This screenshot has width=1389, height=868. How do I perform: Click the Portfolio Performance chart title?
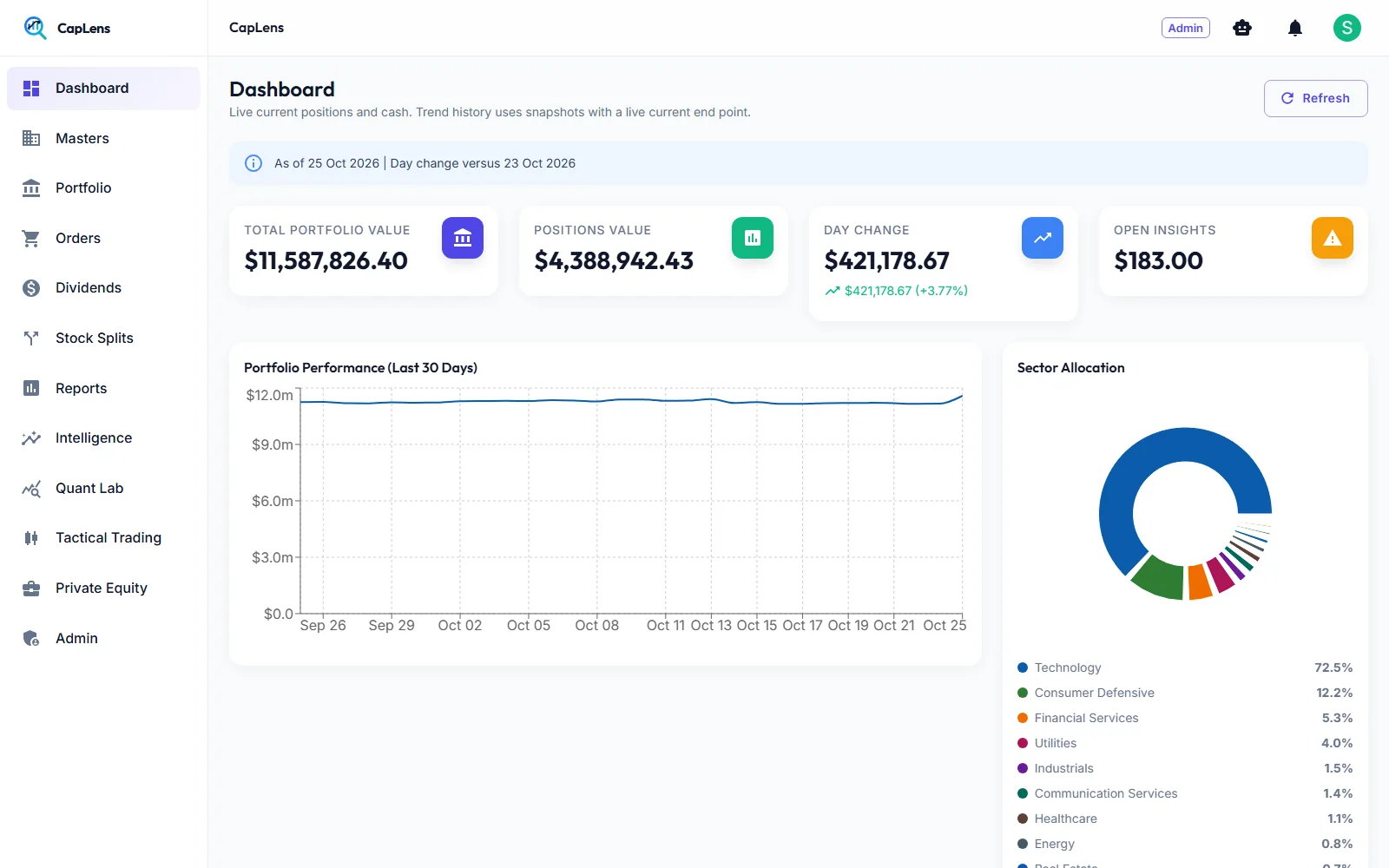tap(360, 368)
